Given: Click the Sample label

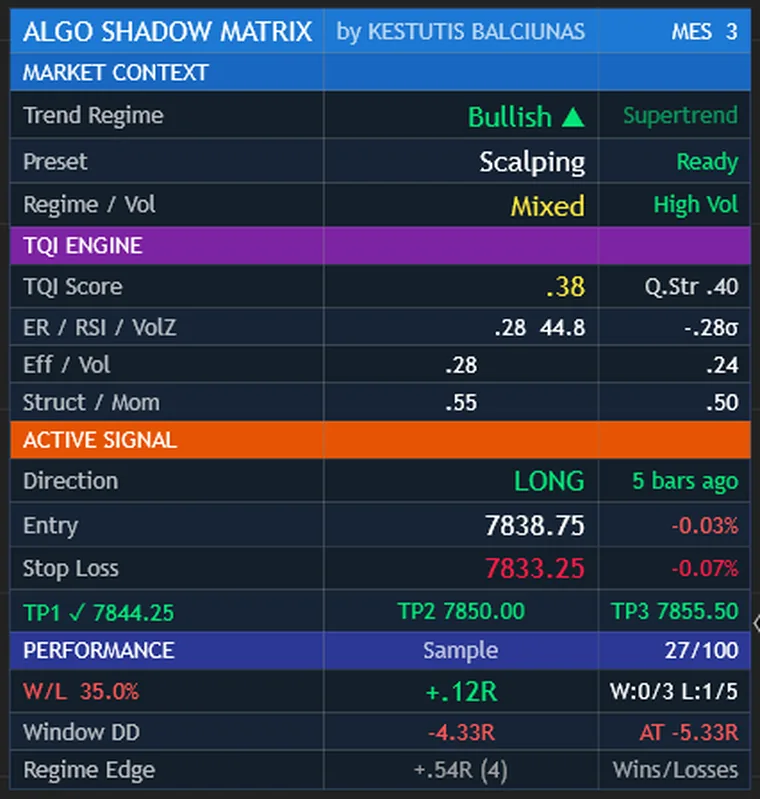Looking at the screenshot, I should (x=460, y=651).
